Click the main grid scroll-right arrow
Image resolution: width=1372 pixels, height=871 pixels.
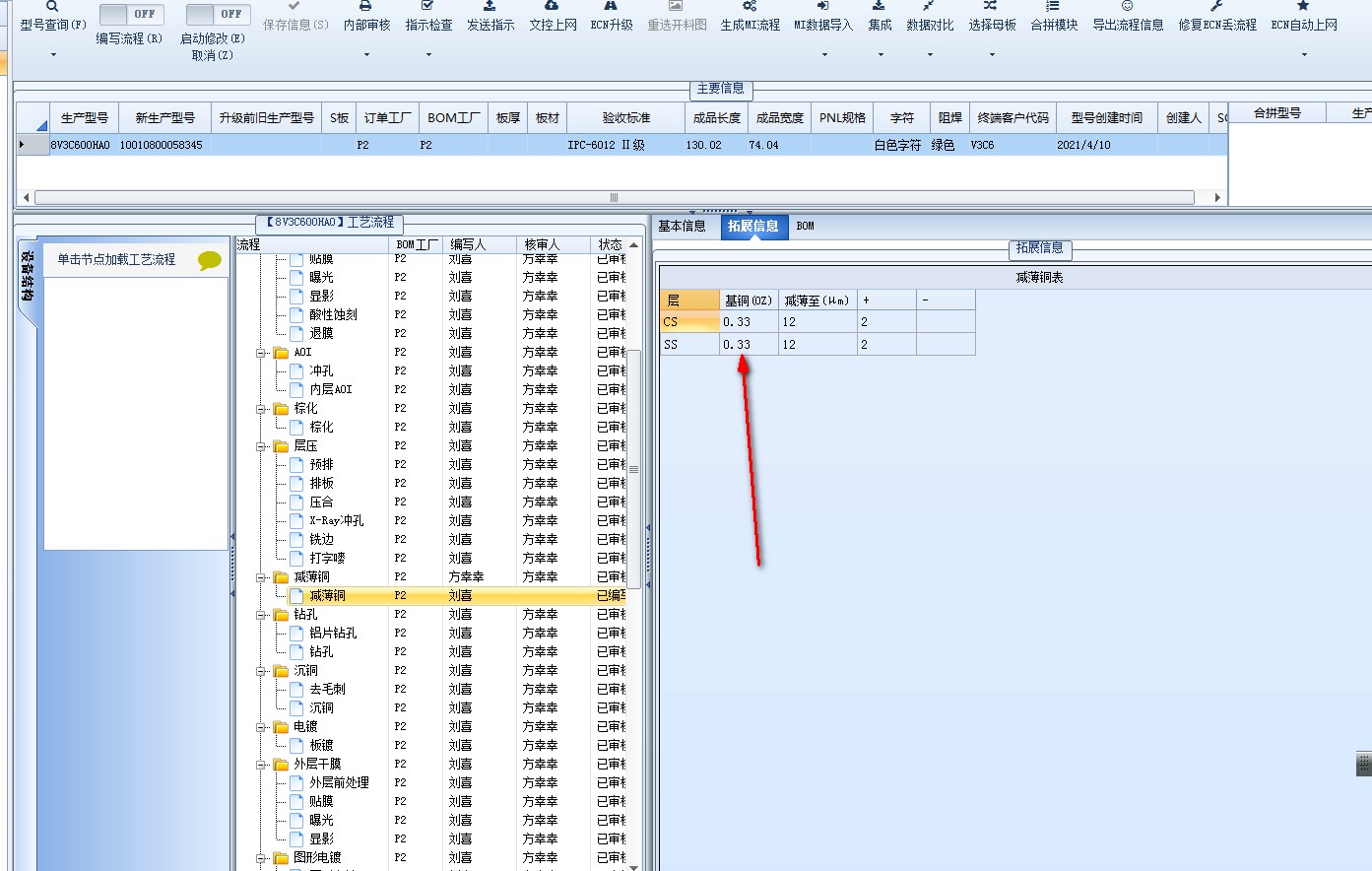coord(1217,197)
